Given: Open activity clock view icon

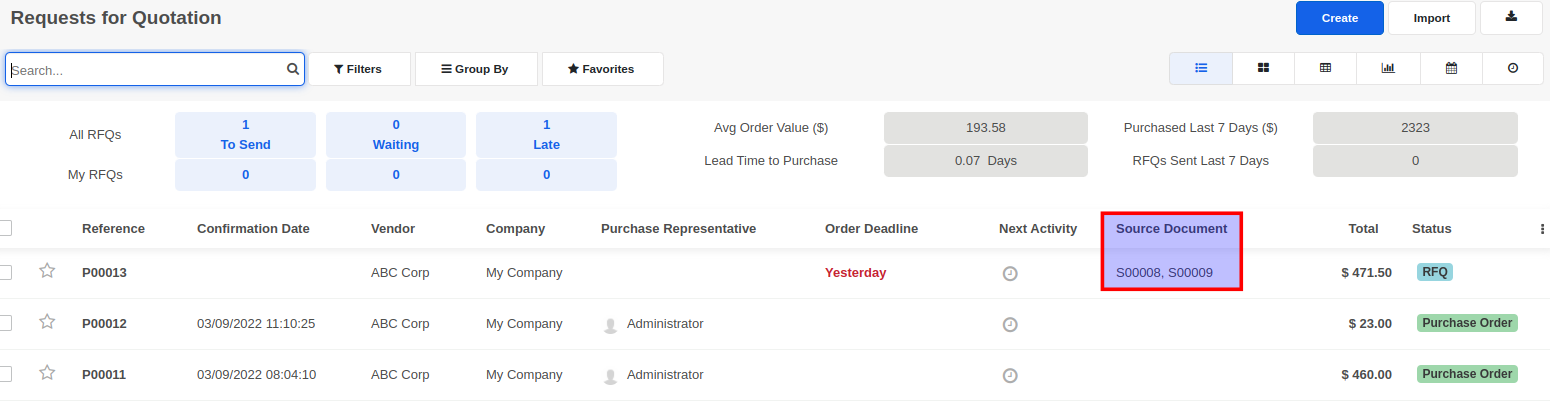Looking at the screenshot, I should 1513,68.
